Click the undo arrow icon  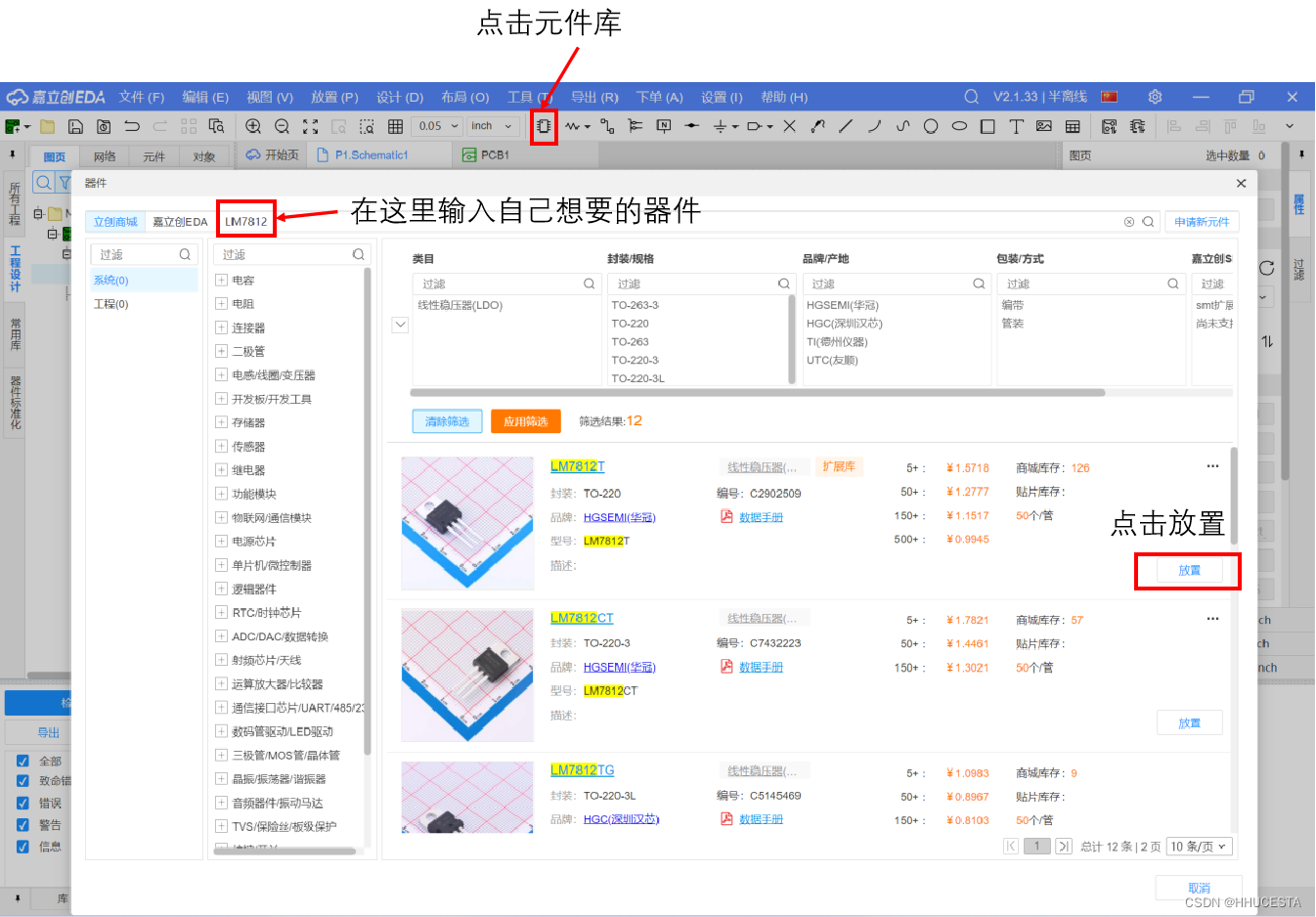click(x=132, y=126)
